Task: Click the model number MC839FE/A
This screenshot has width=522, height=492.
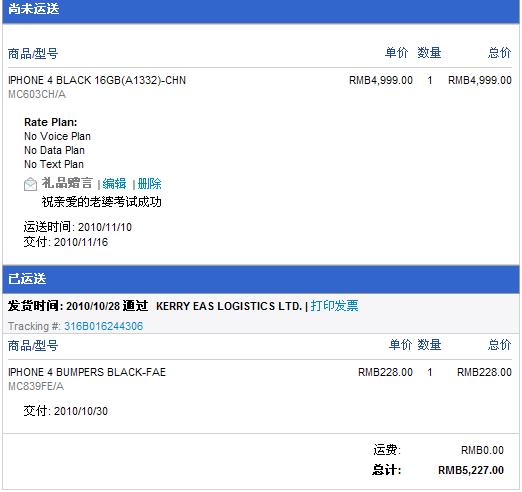Action: tap(36, 386)
